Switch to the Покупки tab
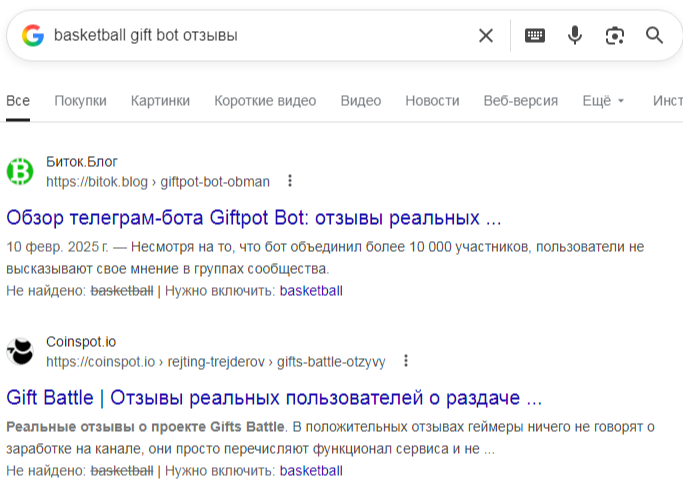The width and height of the screenshot is (683, 498). click(81, 101)
